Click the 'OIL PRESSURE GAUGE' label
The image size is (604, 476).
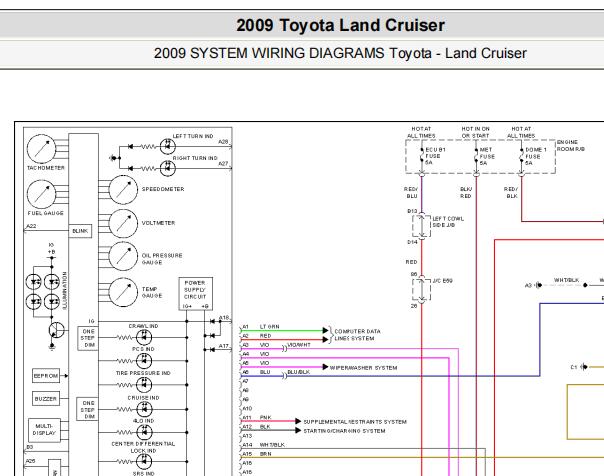click(x=162, y=259)
